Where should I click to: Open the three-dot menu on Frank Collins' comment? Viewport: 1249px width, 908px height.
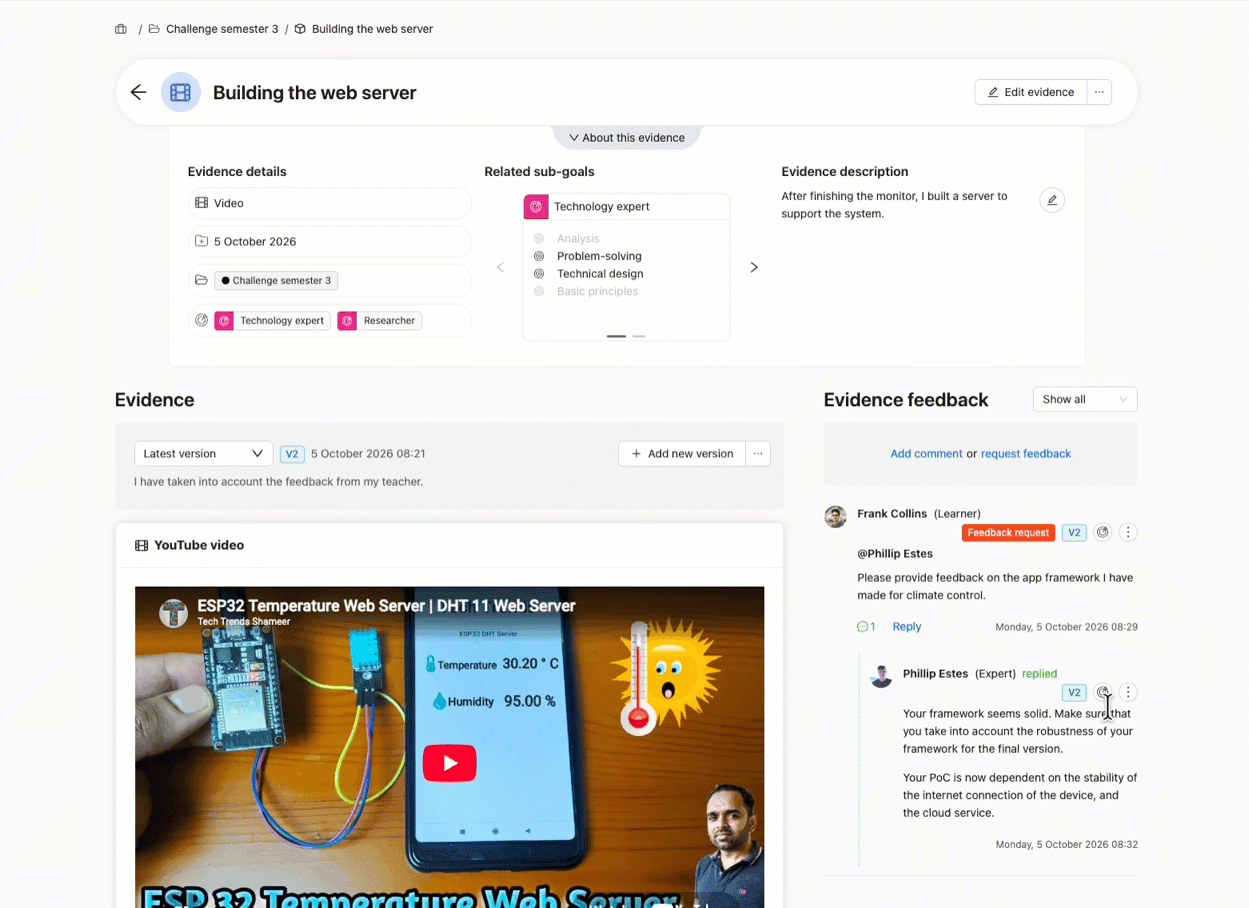click(1128, 532)
